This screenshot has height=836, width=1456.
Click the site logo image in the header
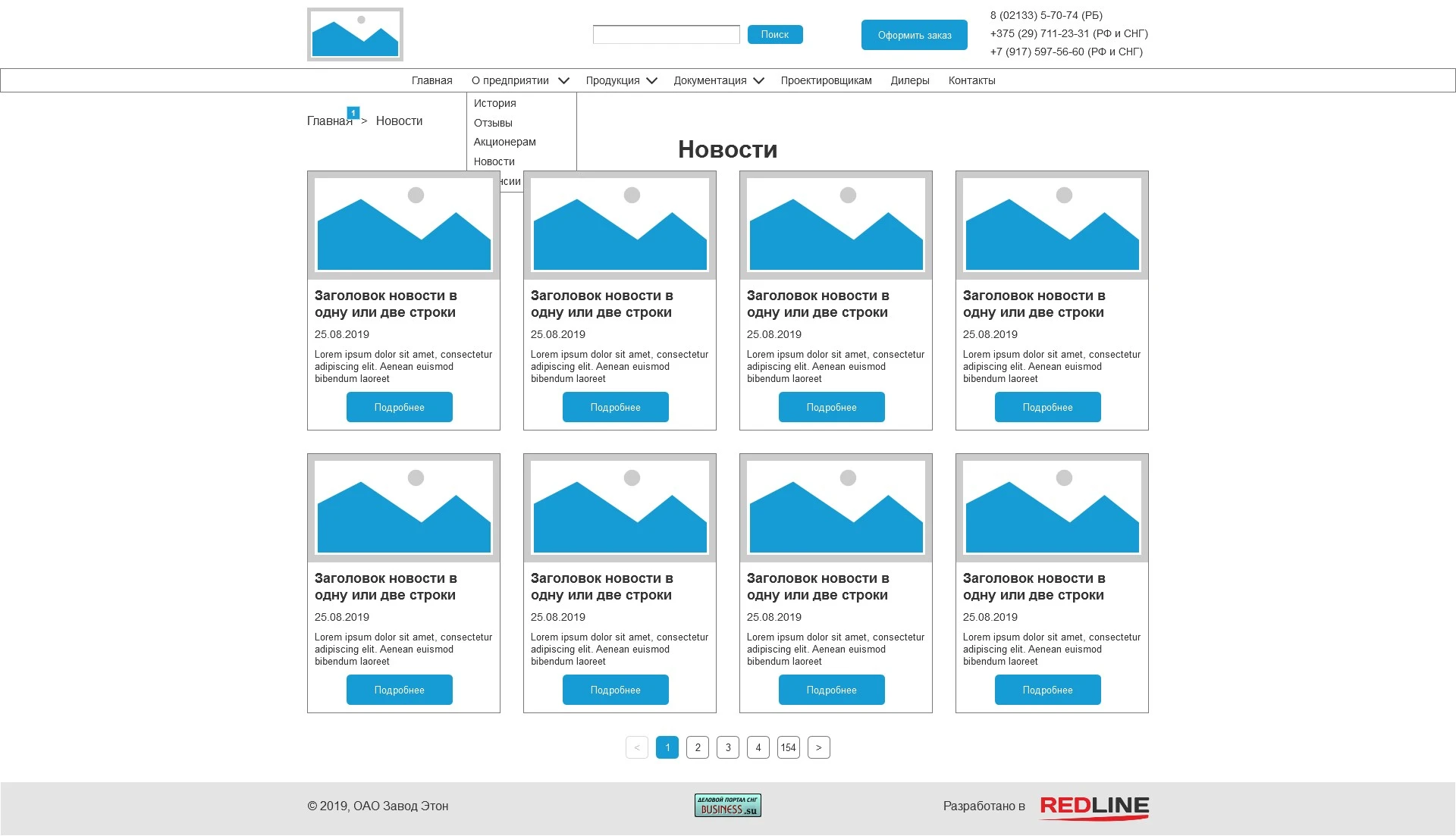[x=355, y=34]
